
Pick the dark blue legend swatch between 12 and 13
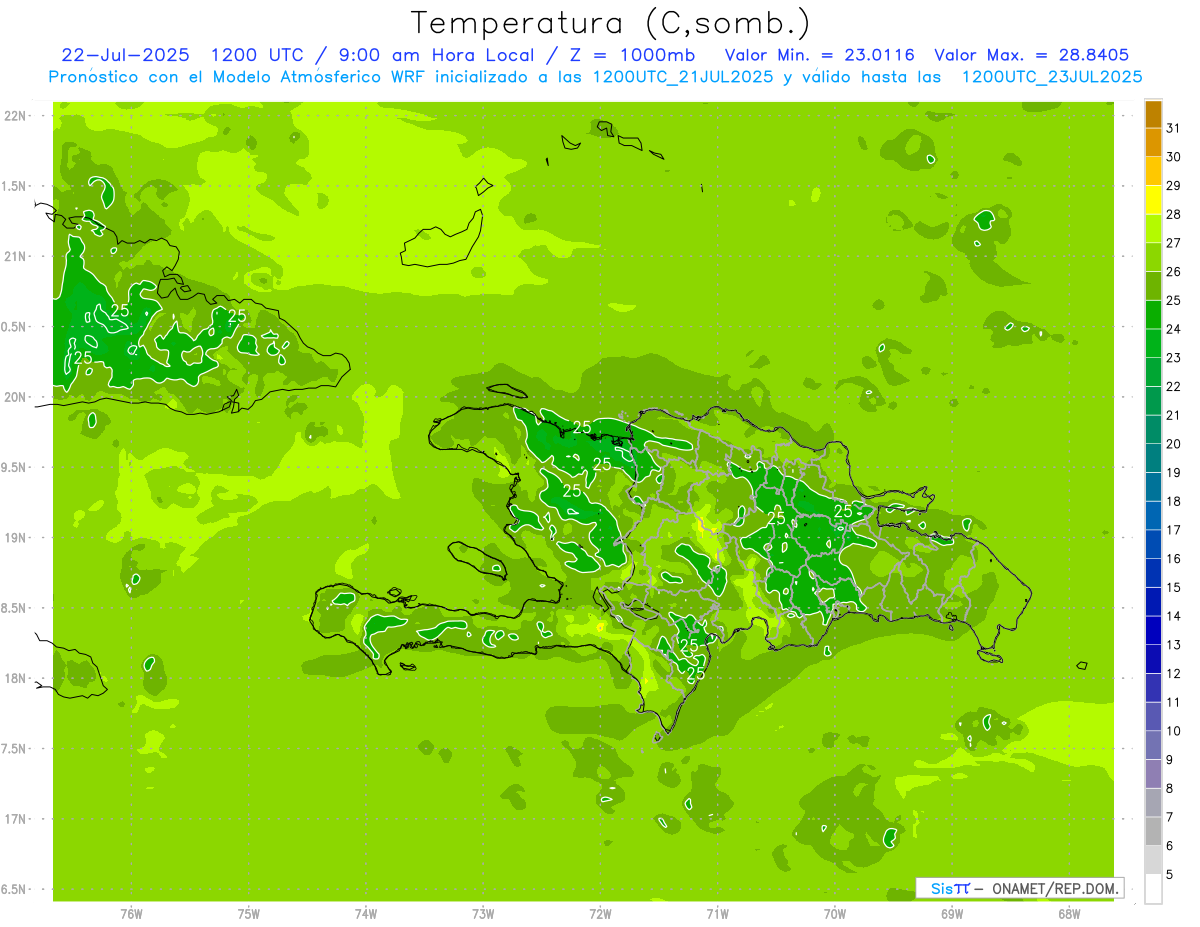tap(1153, 659)
